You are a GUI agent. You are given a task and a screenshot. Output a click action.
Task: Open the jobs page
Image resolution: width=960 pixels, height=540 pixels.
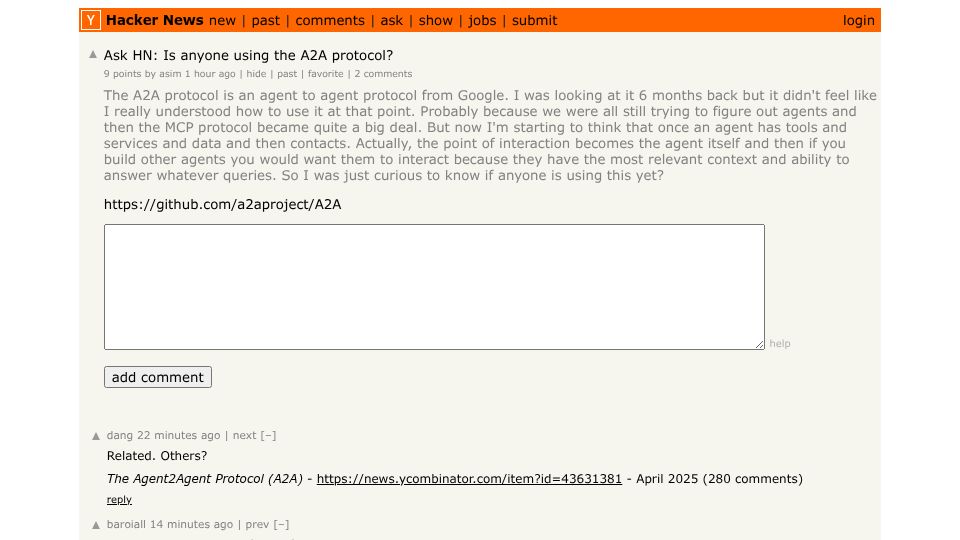tap(482, 21)
